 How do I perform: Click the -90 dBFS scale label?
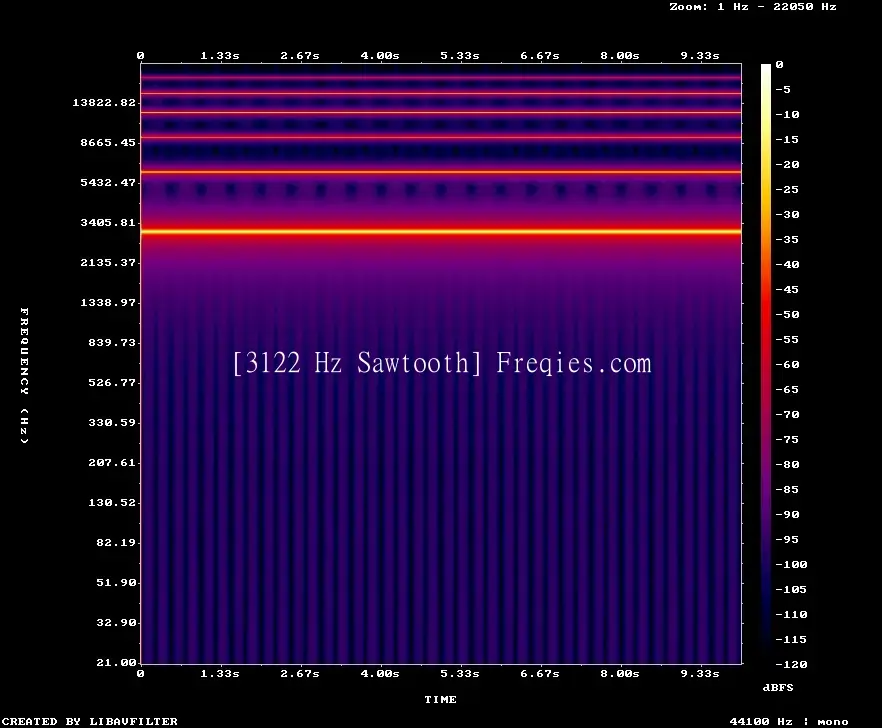pyautogui.click(x=787, y=515)
